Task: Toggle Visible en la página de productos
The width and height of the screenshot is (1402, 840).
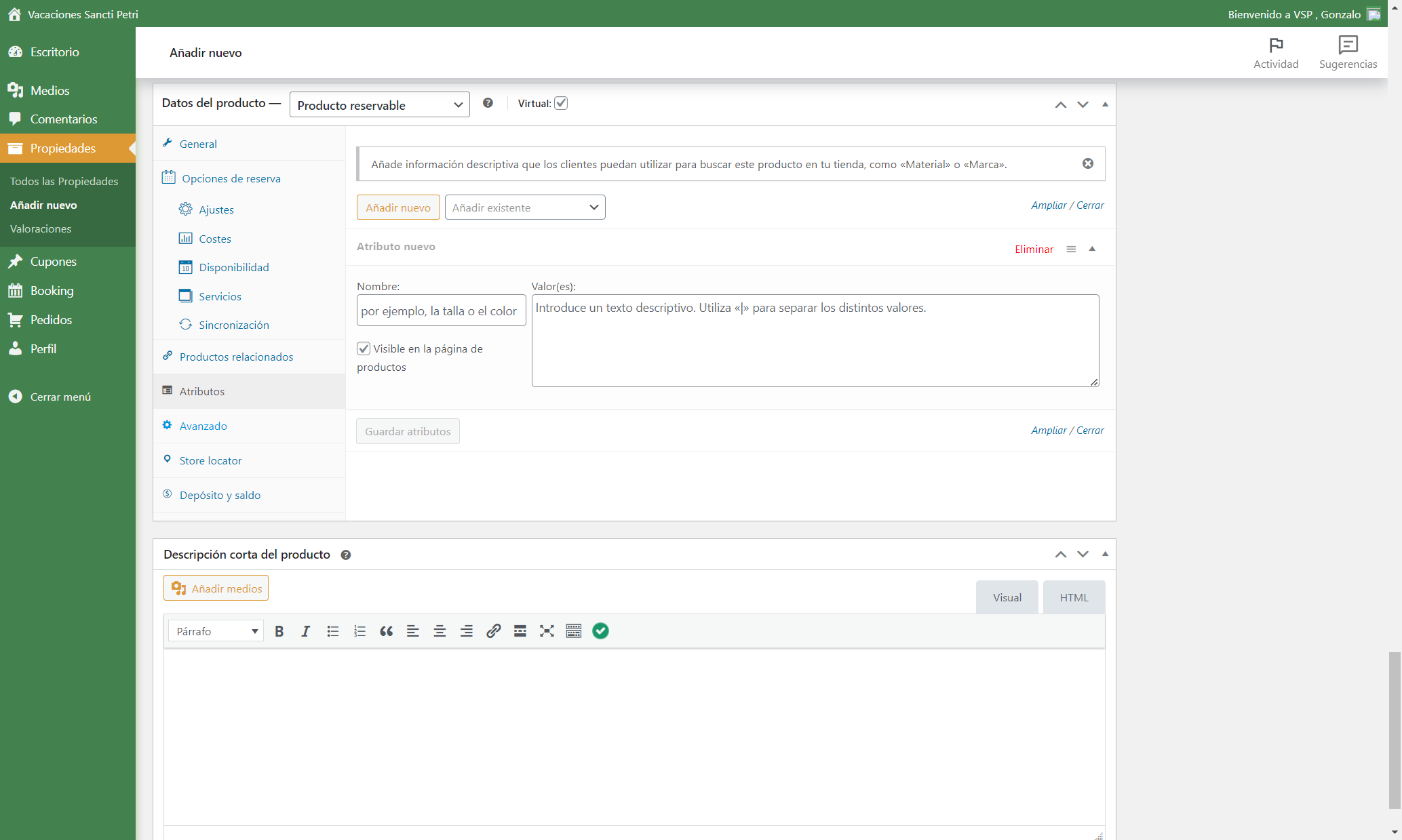Action: click(364, 348)
